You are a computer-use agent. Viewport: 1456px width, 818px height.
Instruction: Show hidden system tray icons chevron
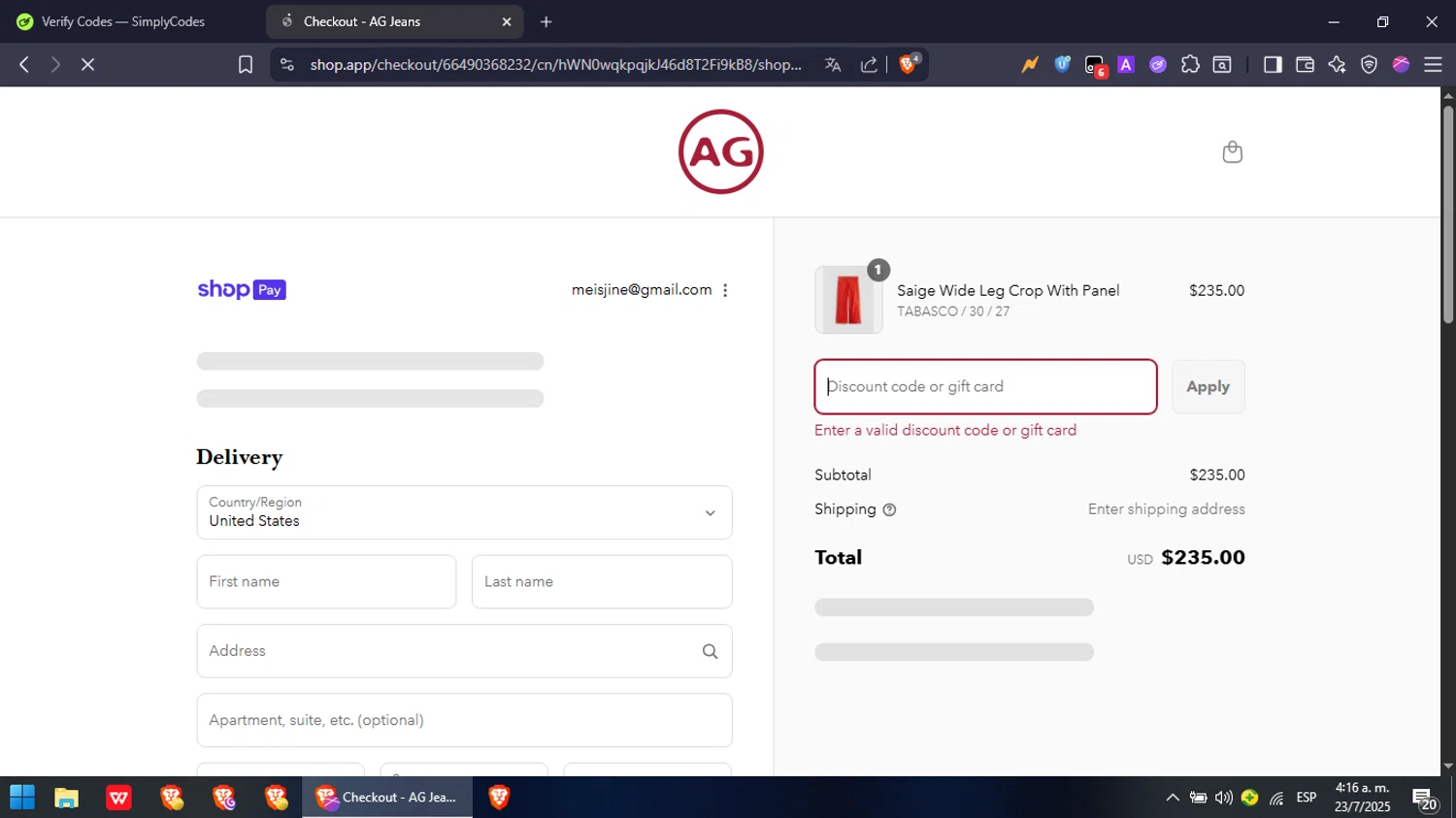[x=1173, y=798]
